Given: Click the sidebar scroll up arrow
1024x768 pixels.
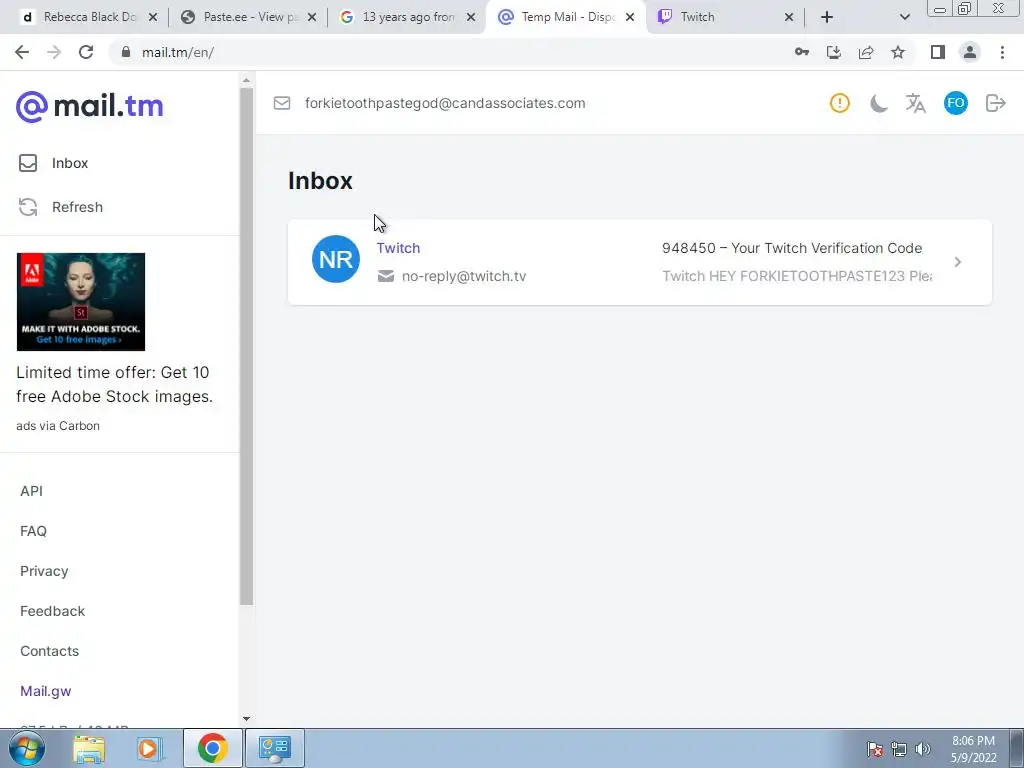Looking at the screenshot, I should (246, 81).
